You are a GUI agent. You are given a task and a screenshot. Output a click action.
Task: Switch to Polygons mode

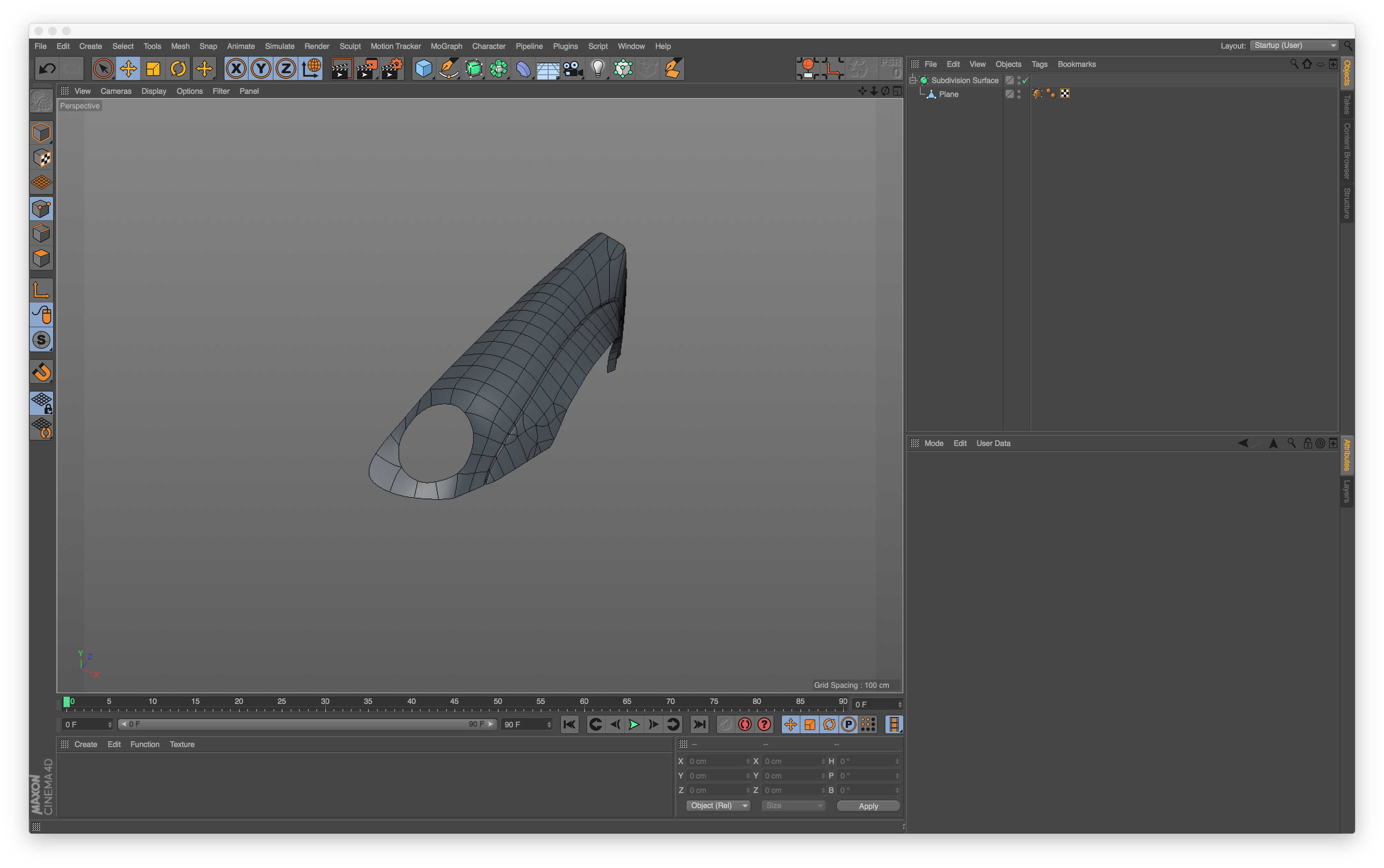pos(41,259)
